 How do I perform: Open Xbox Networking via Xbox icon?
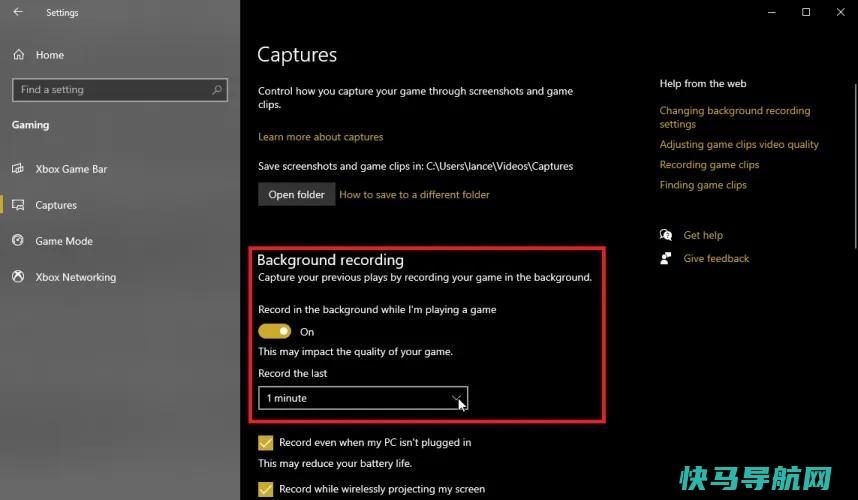pyautogui.click(x=18, y=276)
